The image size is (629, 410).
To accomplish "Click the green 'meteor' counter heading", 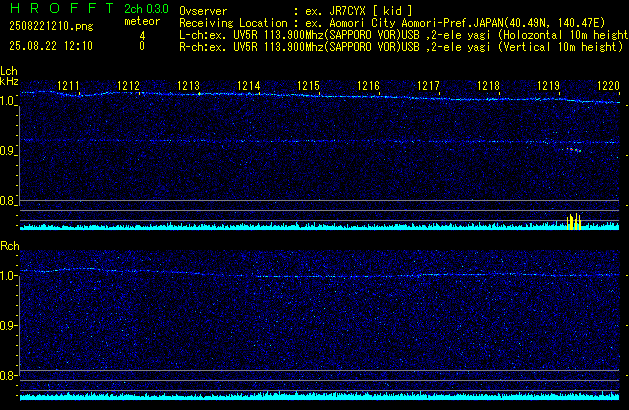I will click(142, 21).
